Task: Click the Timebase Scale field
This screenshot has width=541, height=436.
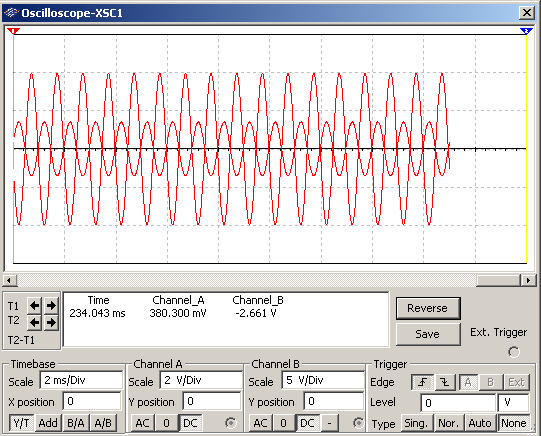Action: tap(81, 380)
